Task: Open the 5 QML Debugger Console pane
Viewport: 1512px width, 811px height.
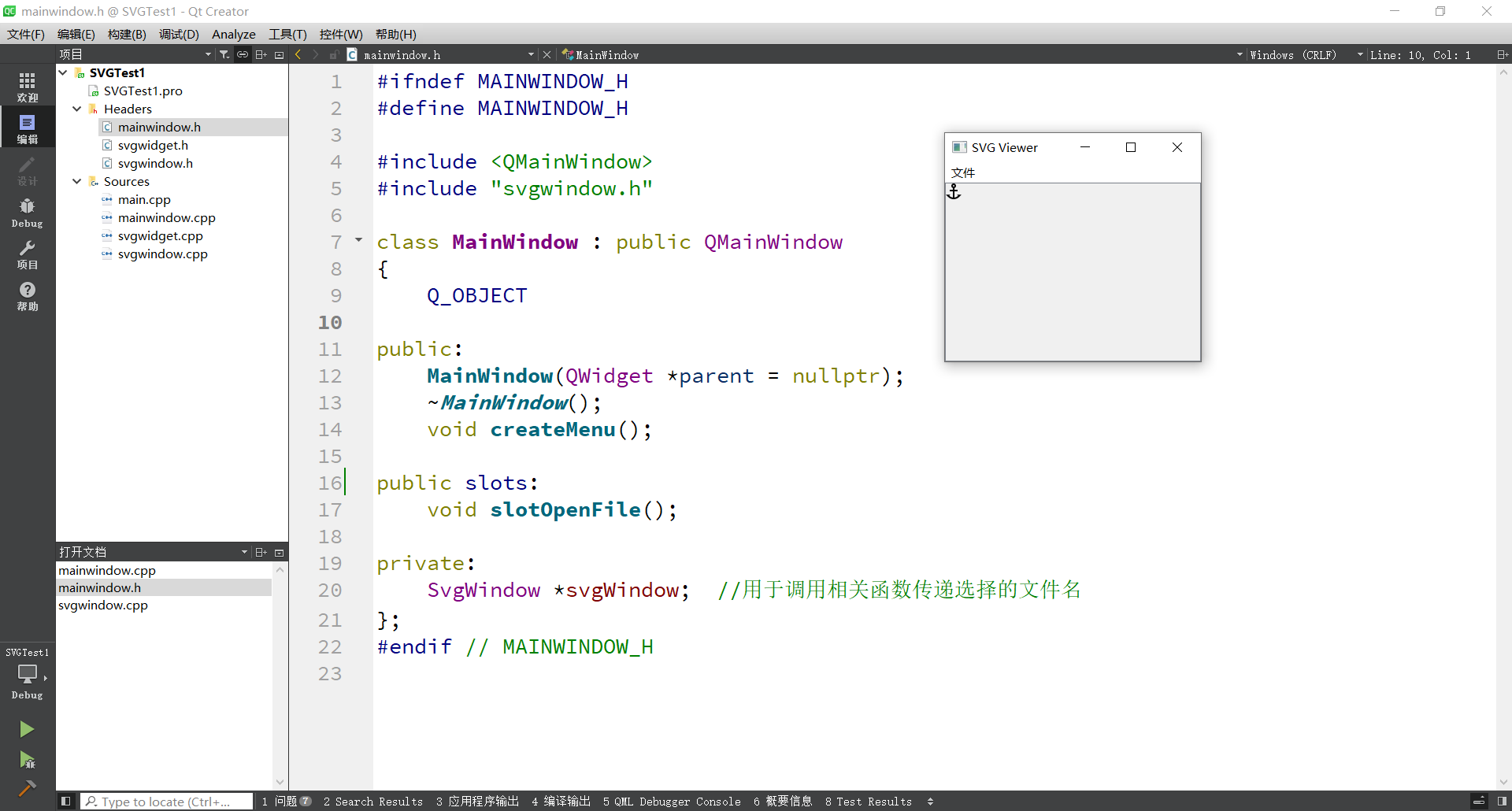Action: (672, 802)
